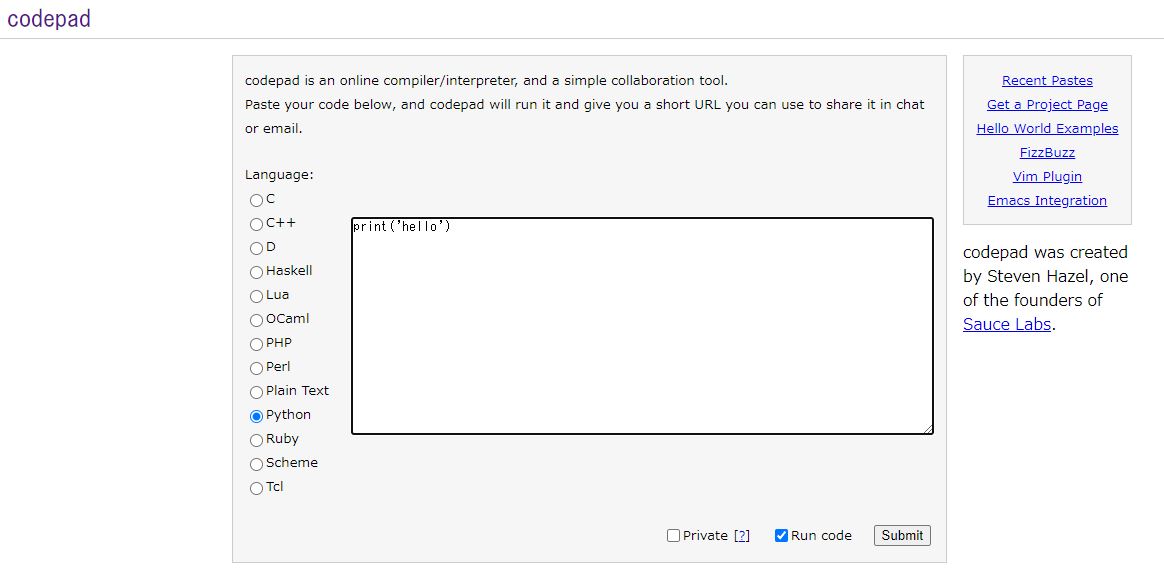Open the Vim Plugin link
This screenshot has width=1164, height=583.
1047,177
